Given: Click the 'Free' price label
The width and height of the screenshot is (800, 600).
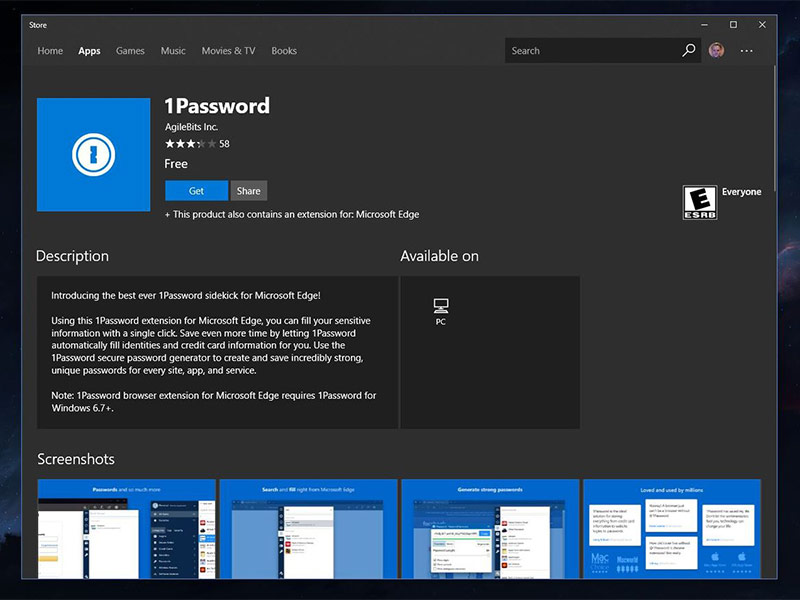Looking at the screenshot, I should (x=176, y=164).
